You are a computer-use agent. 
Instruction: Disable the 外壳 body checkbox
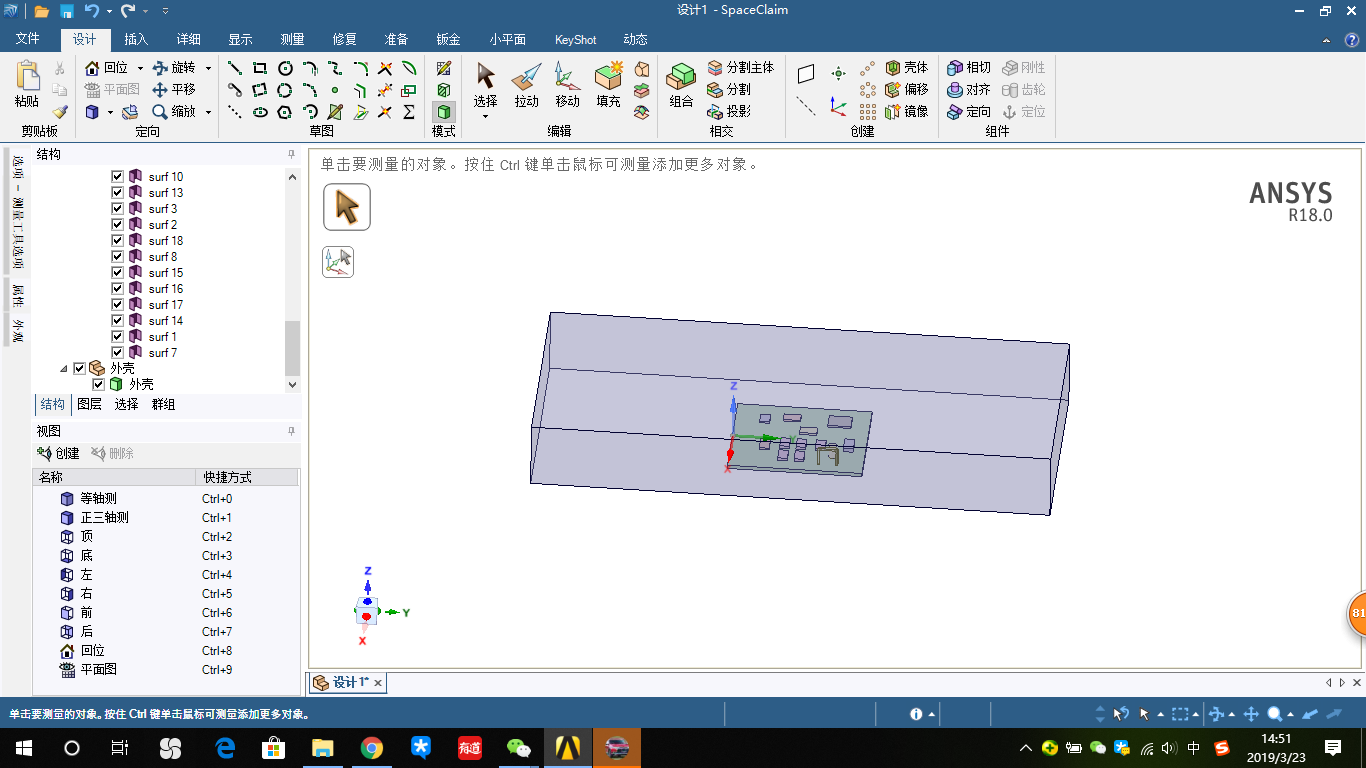pyautogui.click(x=98, y=384)
